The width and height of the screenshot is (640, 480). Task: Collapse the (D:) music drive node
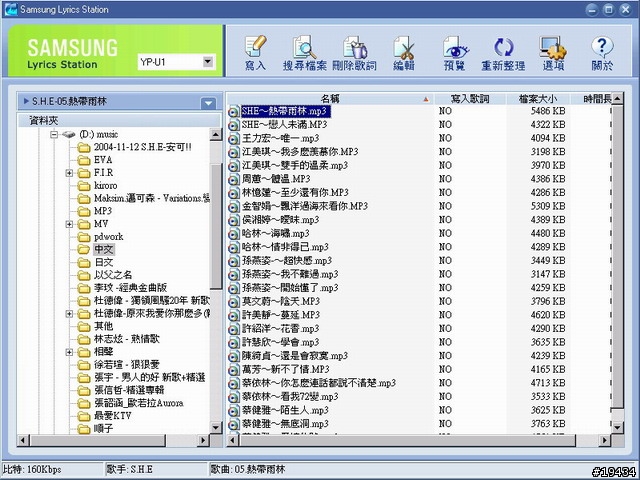point(54,134)
